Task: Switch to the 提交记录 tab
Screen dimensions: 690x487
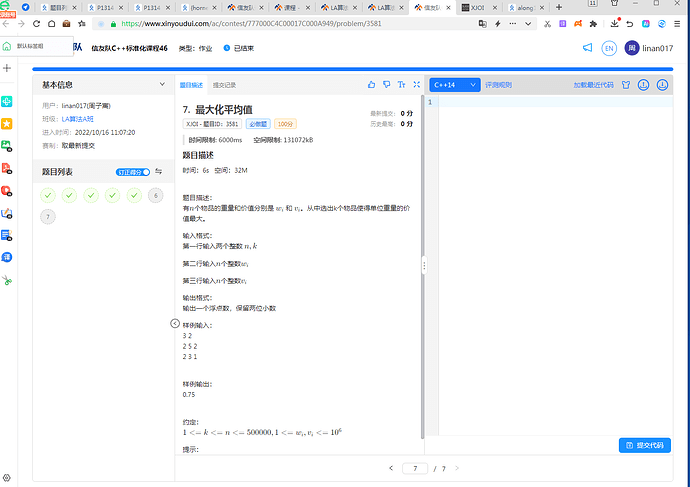Action: coord(224,85)
